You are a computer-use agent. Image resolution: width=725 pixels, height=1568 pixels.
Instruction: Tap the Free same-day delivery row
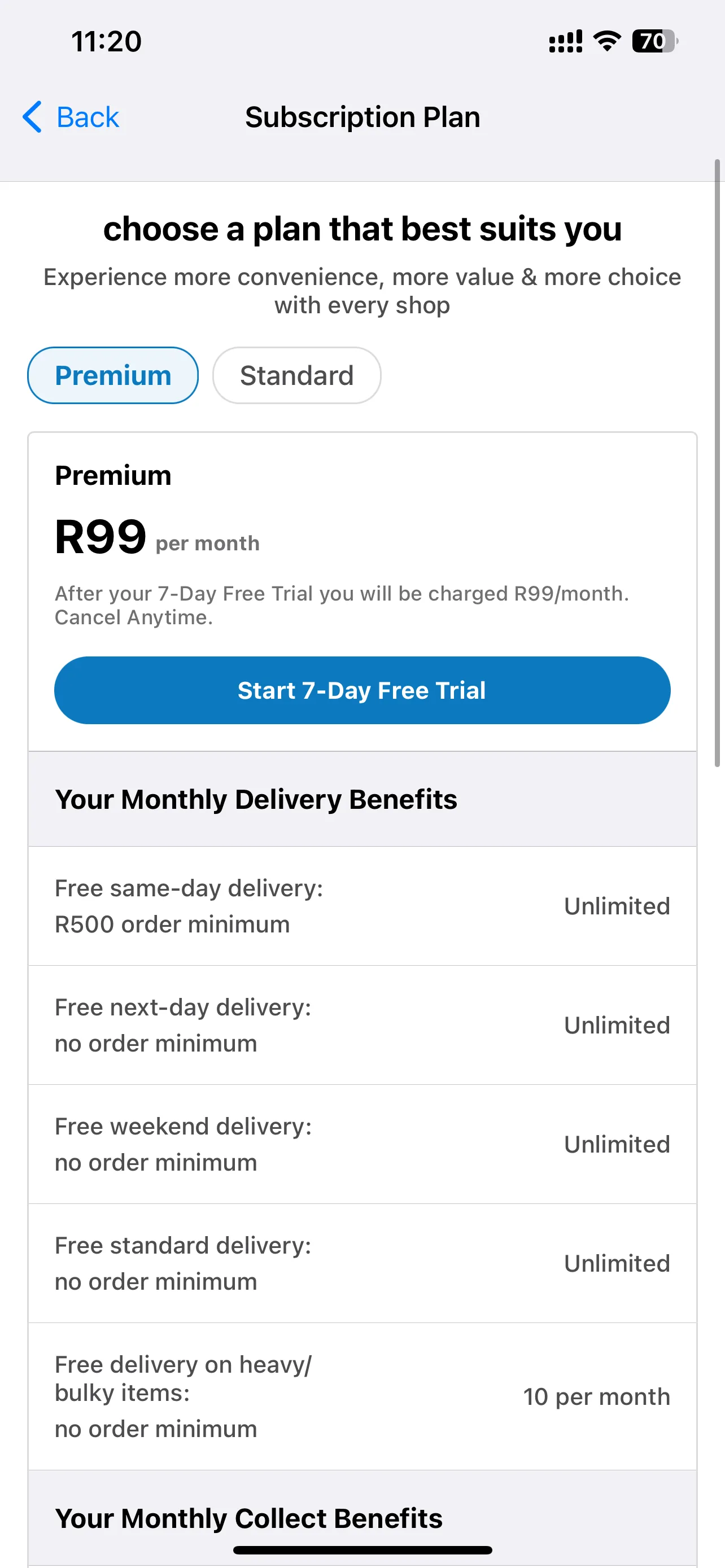[362, 906]
